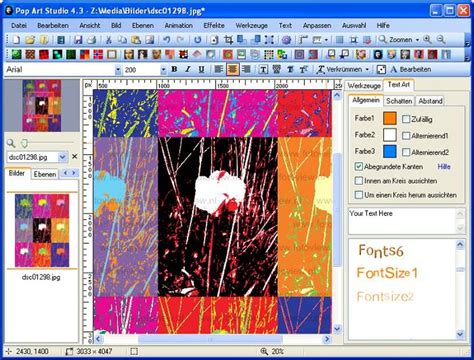The height and width of the screenshot is (360, 474).
Task: Underline the text
Action: [201, 69]
